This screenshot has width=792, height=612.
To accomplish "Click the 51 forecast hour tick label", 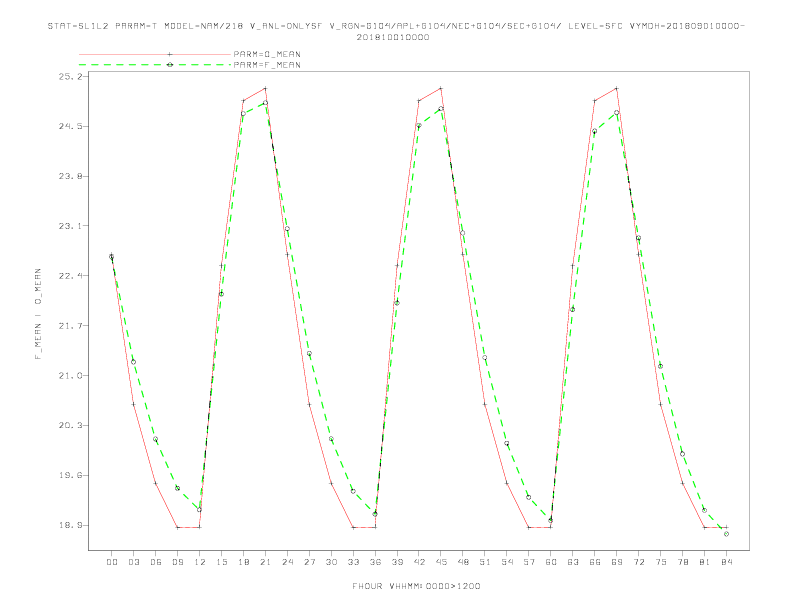I will coord(485,562).
